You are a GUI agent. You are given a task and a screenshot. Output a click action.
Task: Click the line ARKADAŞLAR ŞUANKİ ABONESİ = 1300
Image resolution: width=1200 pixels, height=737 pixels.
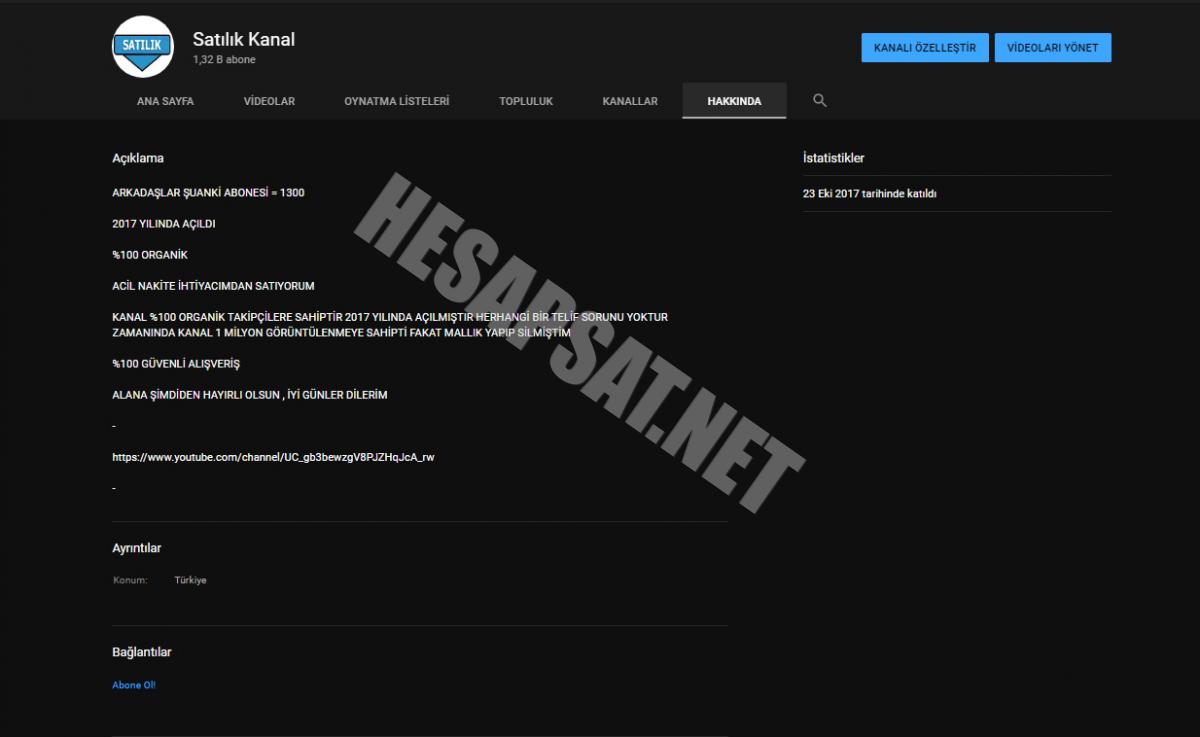tap(208, 192)
